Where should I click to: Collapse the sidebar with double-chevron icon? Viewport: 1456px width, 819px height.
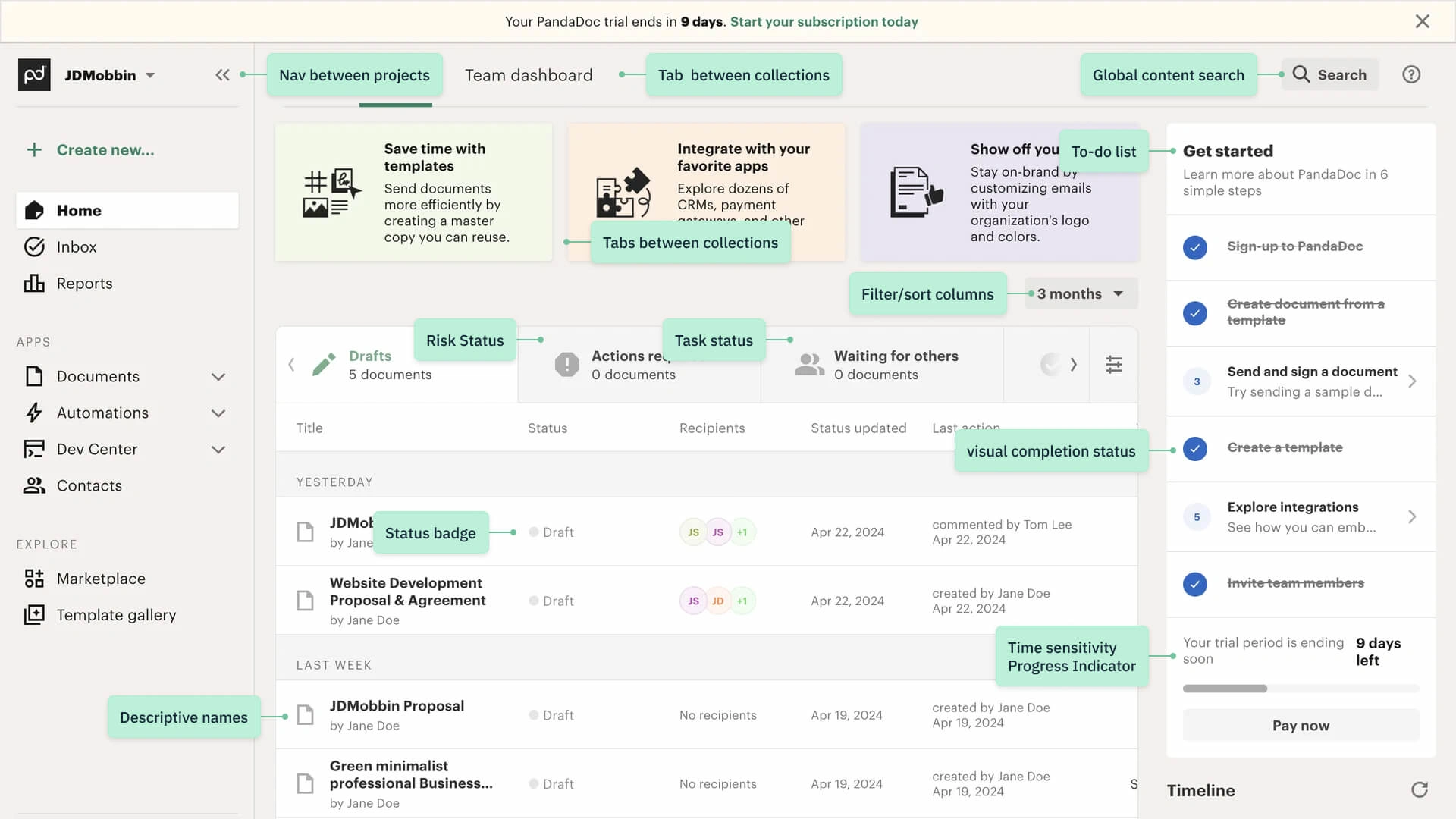click(x=222, y=75)
